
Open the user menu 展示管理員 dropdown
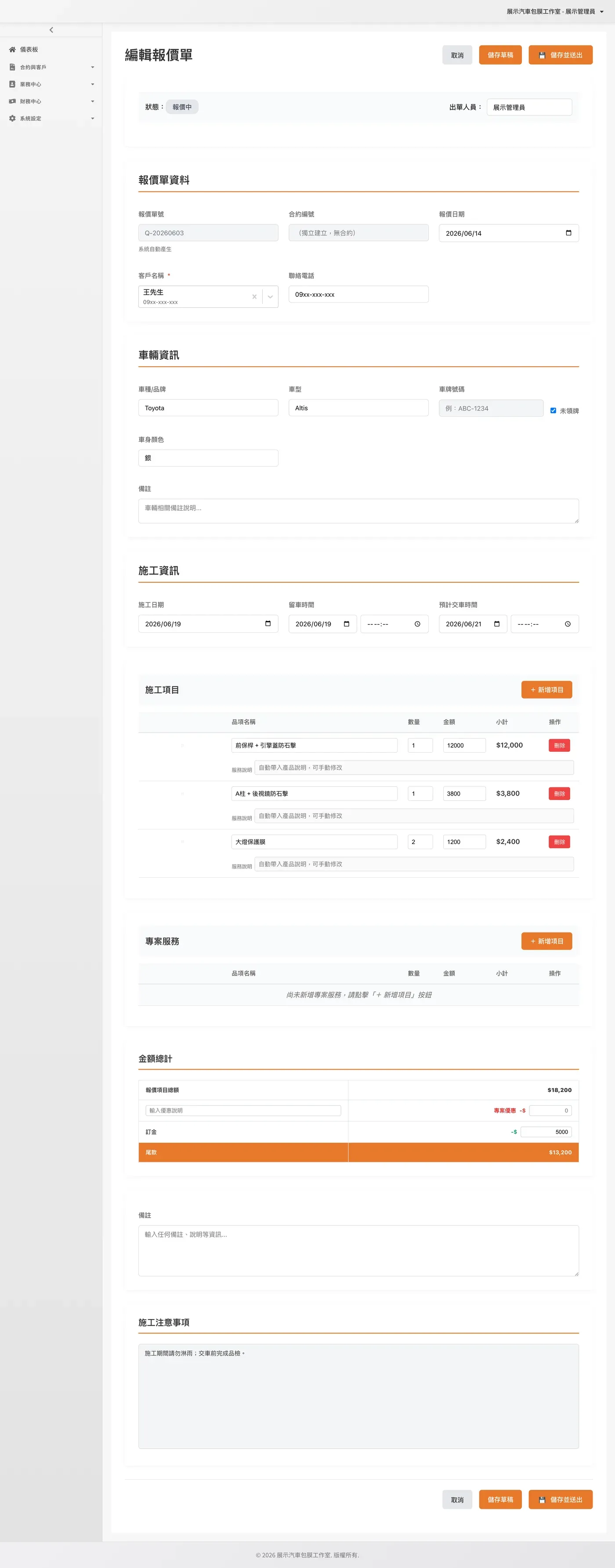pos(555,11)
